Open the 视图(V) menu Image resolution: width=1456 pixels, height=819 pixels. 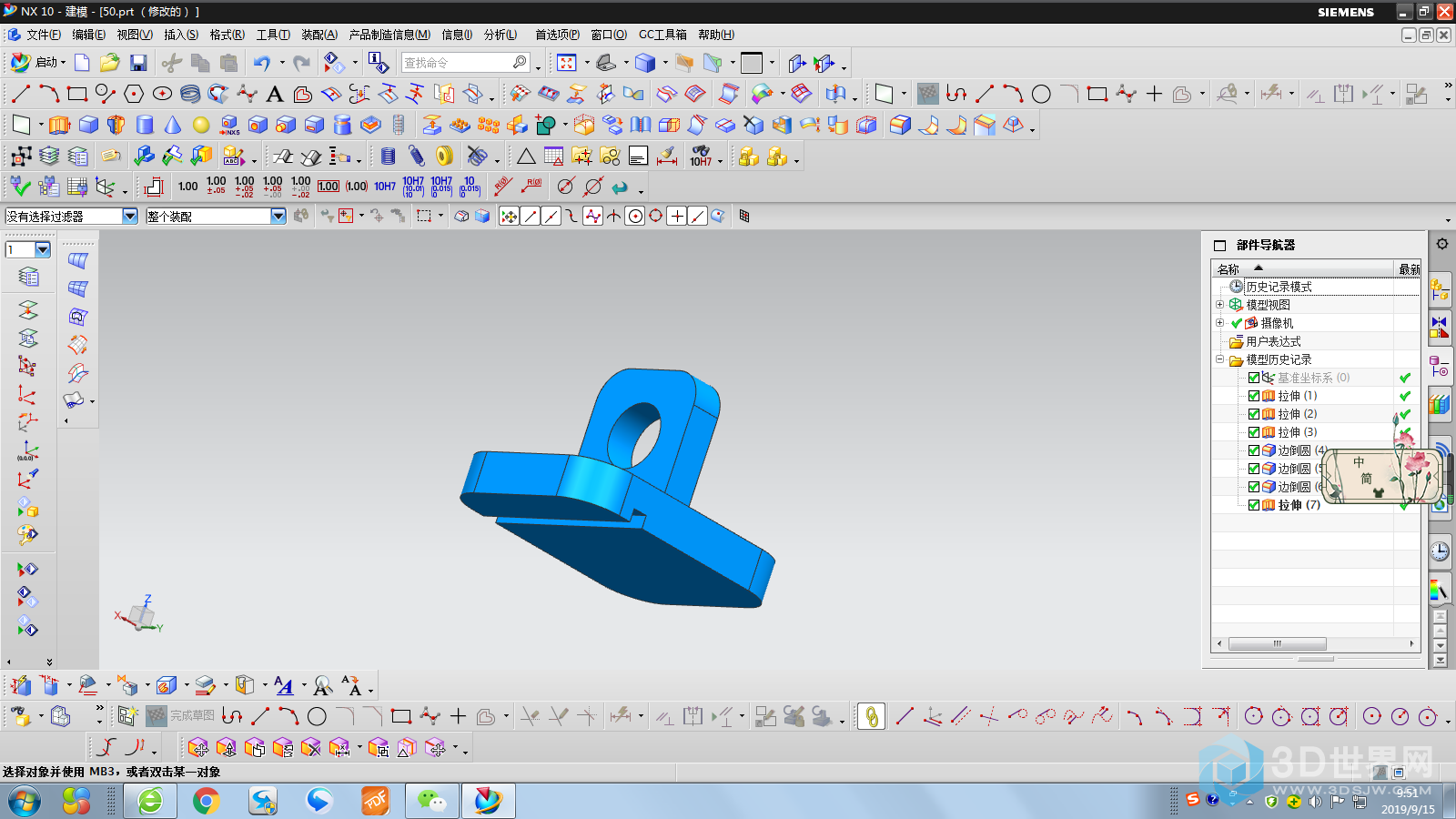(135, 35)
